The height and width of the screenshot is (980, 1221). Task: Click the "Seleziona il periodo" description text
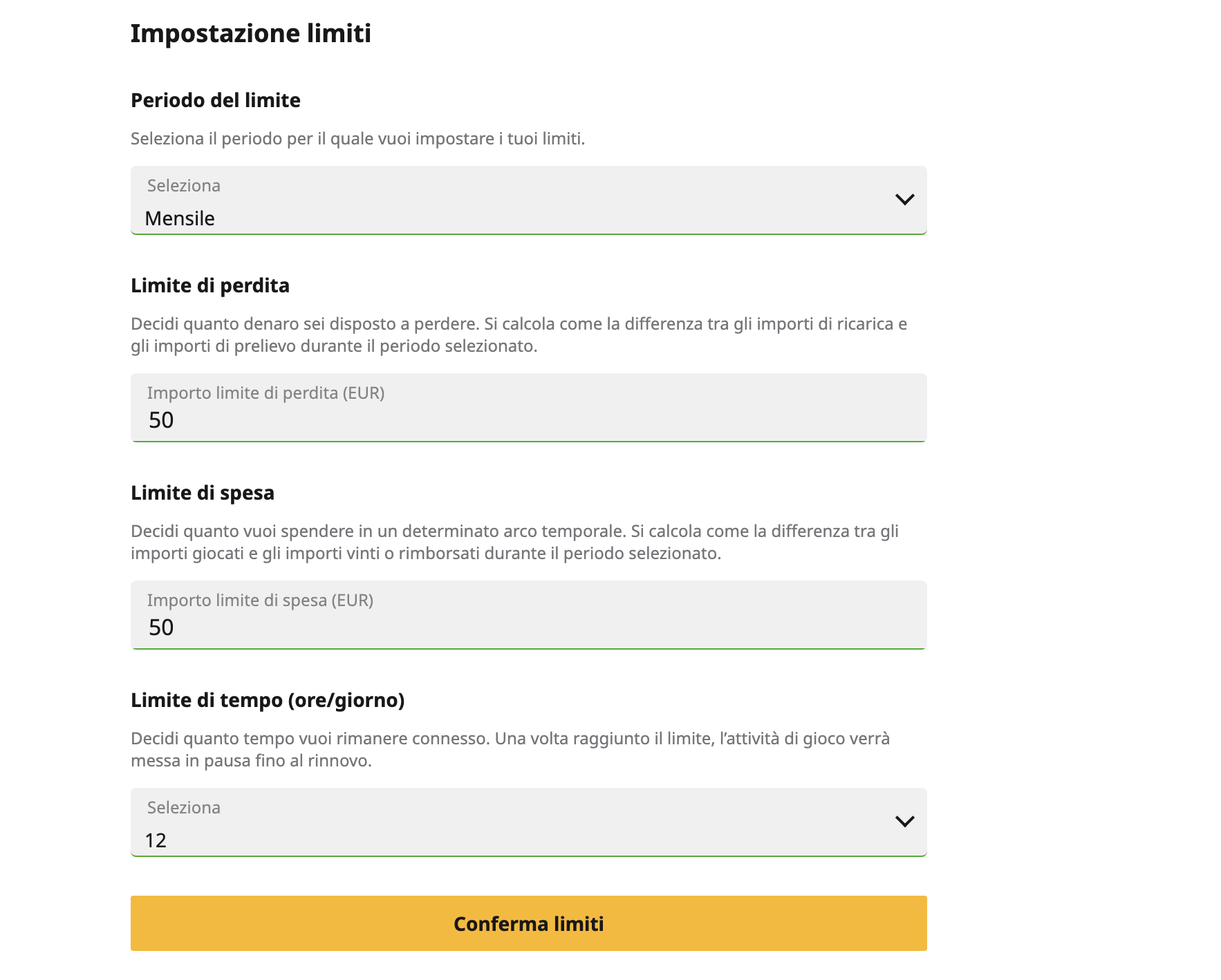[357, 139]
